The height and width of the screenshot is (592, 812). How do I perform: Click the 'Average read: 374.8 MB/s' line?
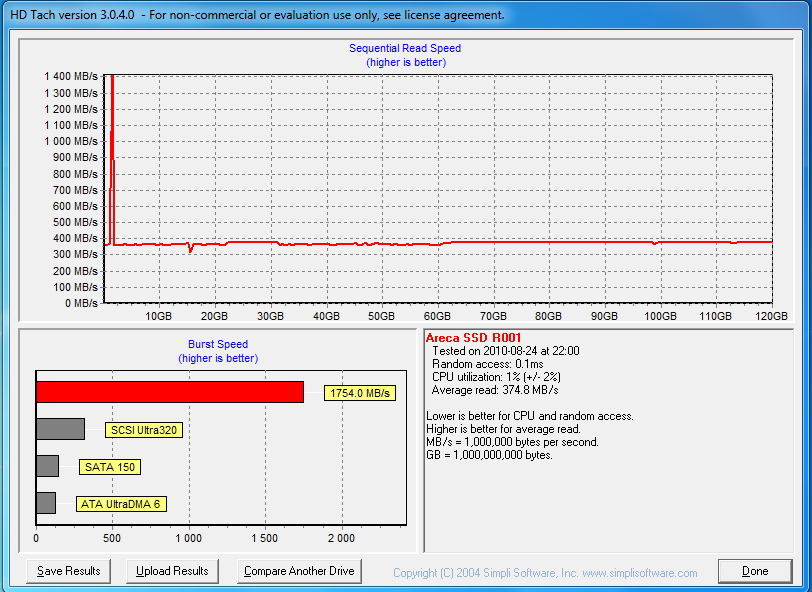pos(495,390)
